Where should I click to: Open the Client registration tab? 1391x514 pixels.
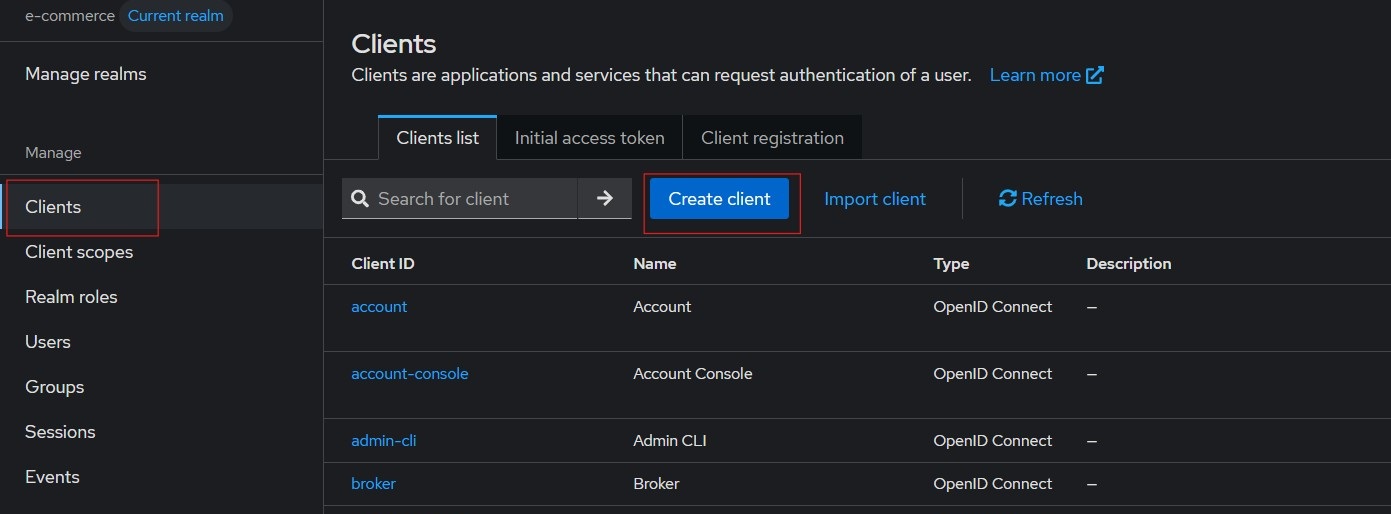tap(772, 138)
